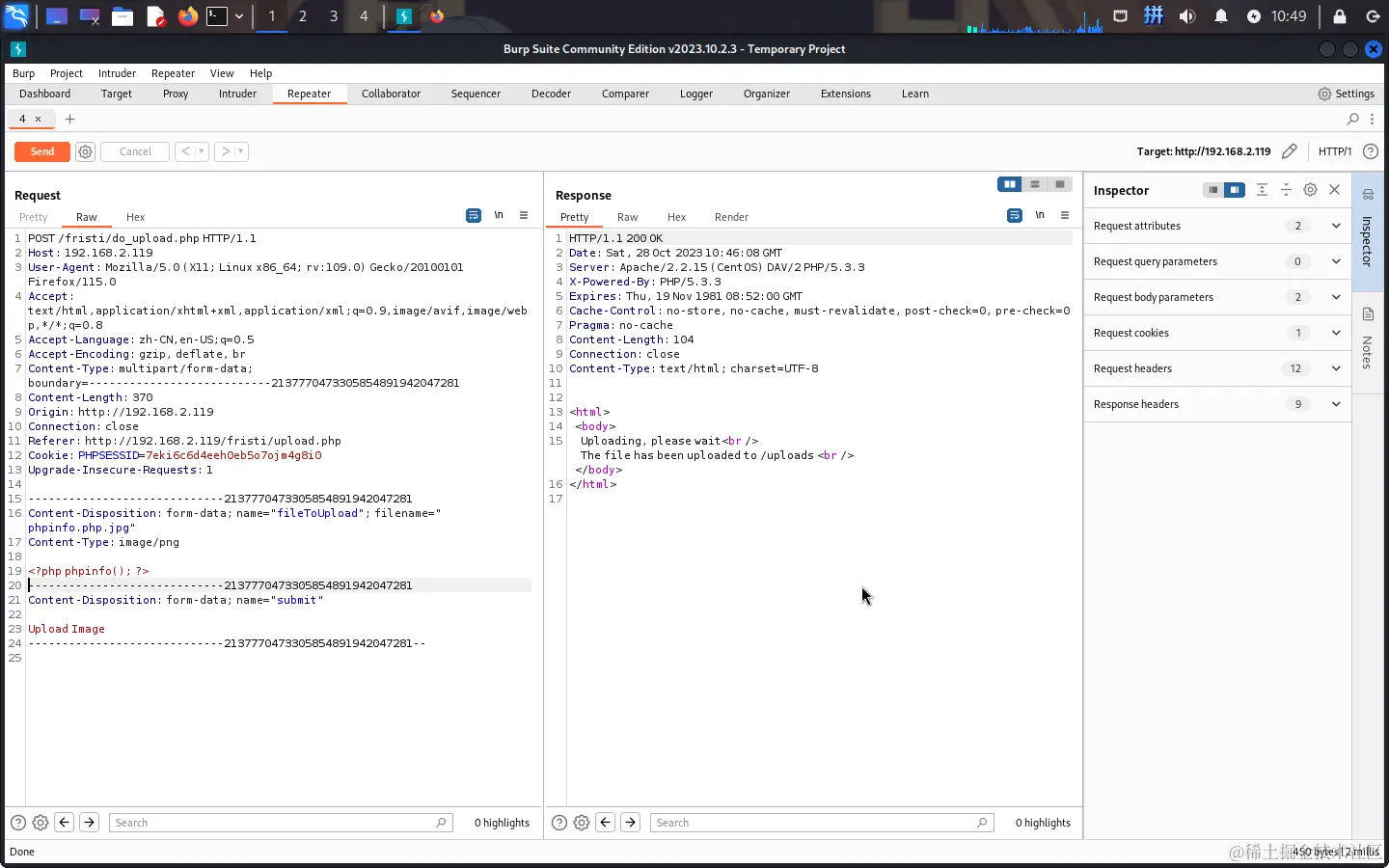Toggle request message wrap icon
Viewport: 1389px width, 868px height.
click(x=474, y=215)
